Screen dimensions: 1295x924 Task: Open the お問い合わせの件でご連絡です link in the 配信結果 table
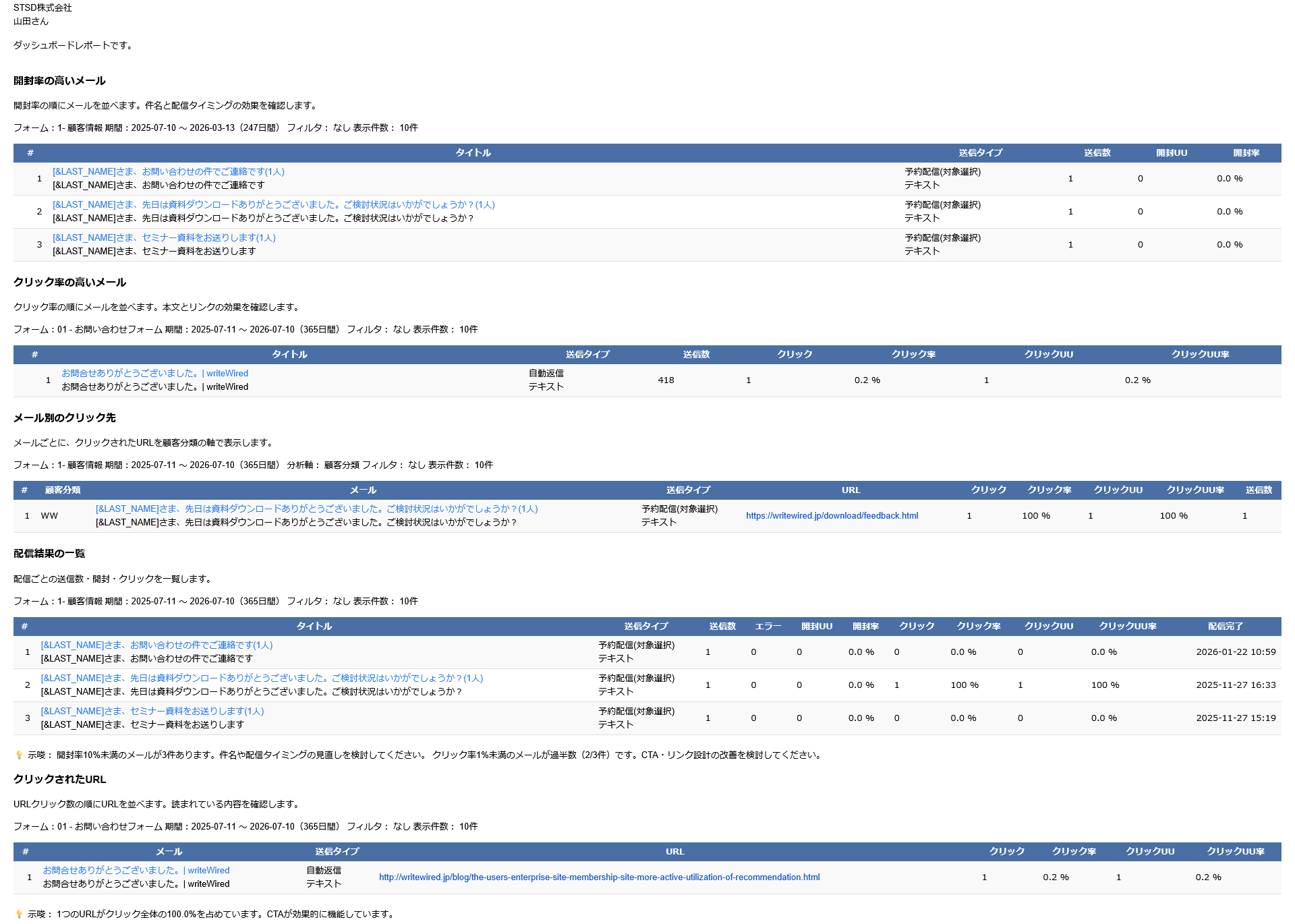pos(157,645)
